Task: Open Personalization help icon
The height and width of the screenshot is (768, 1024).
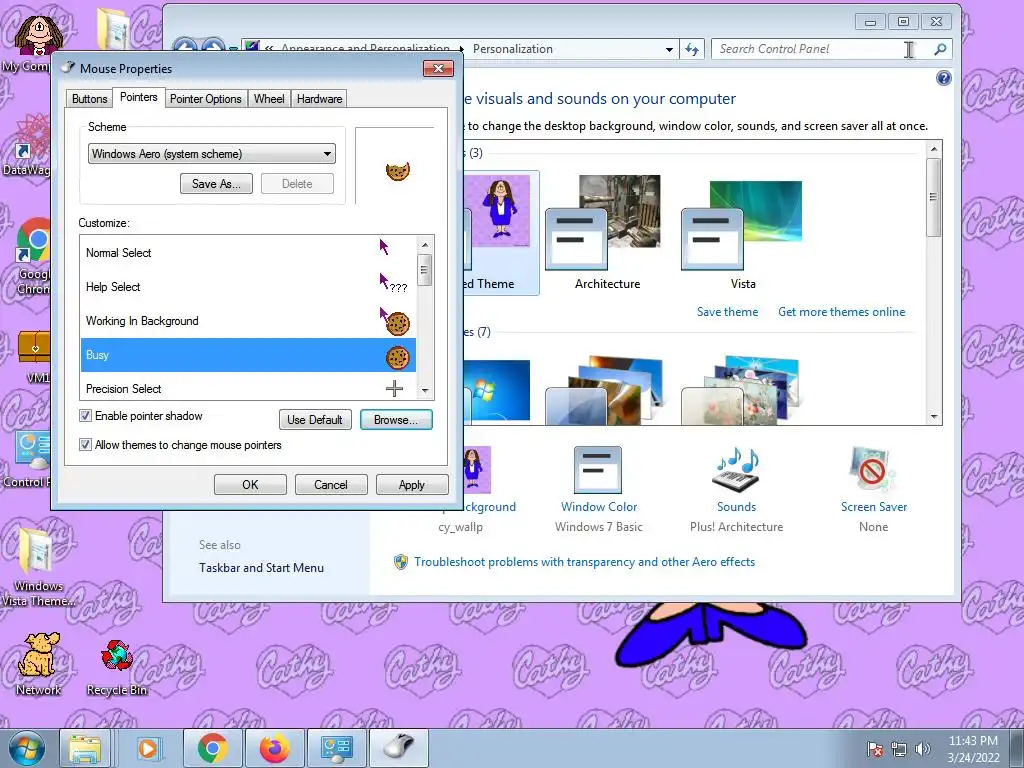Action: 944,78
